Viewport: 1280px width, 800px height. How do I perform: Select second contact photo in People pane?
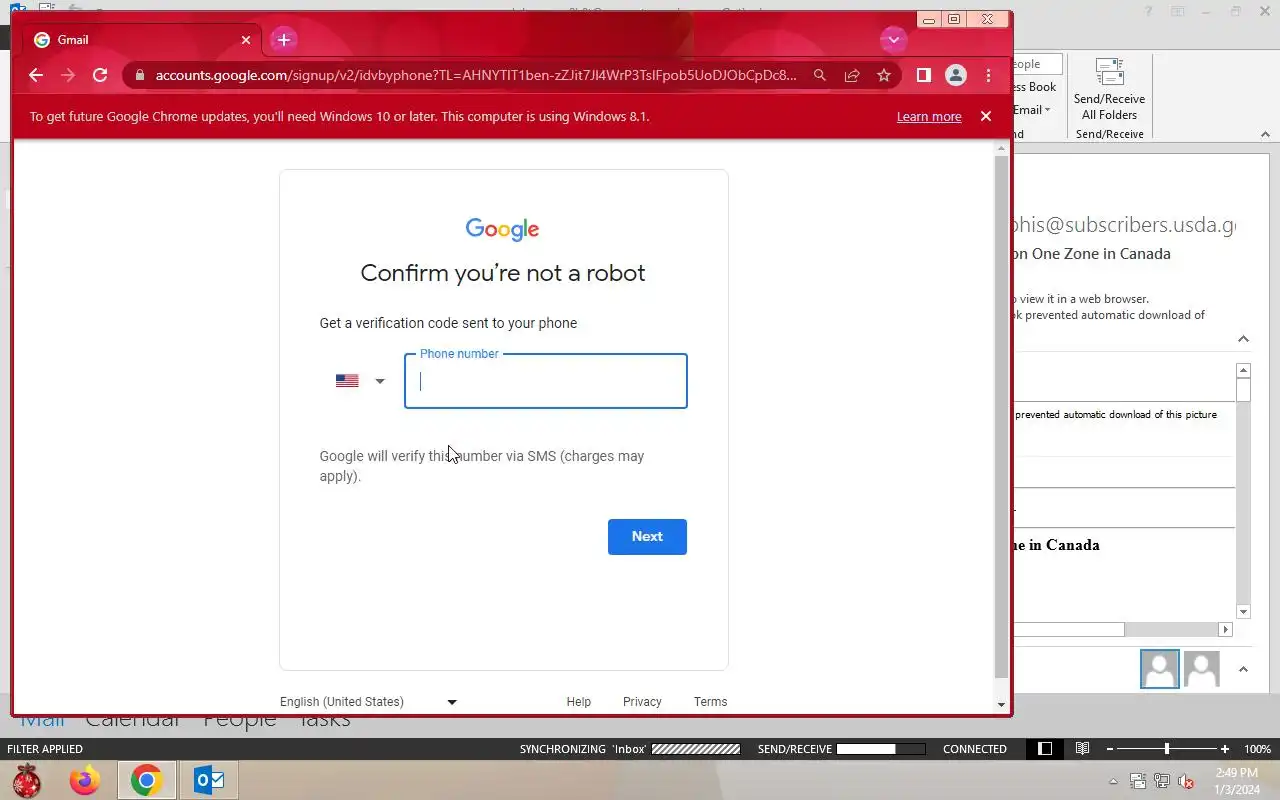(x=1202, y=669)
